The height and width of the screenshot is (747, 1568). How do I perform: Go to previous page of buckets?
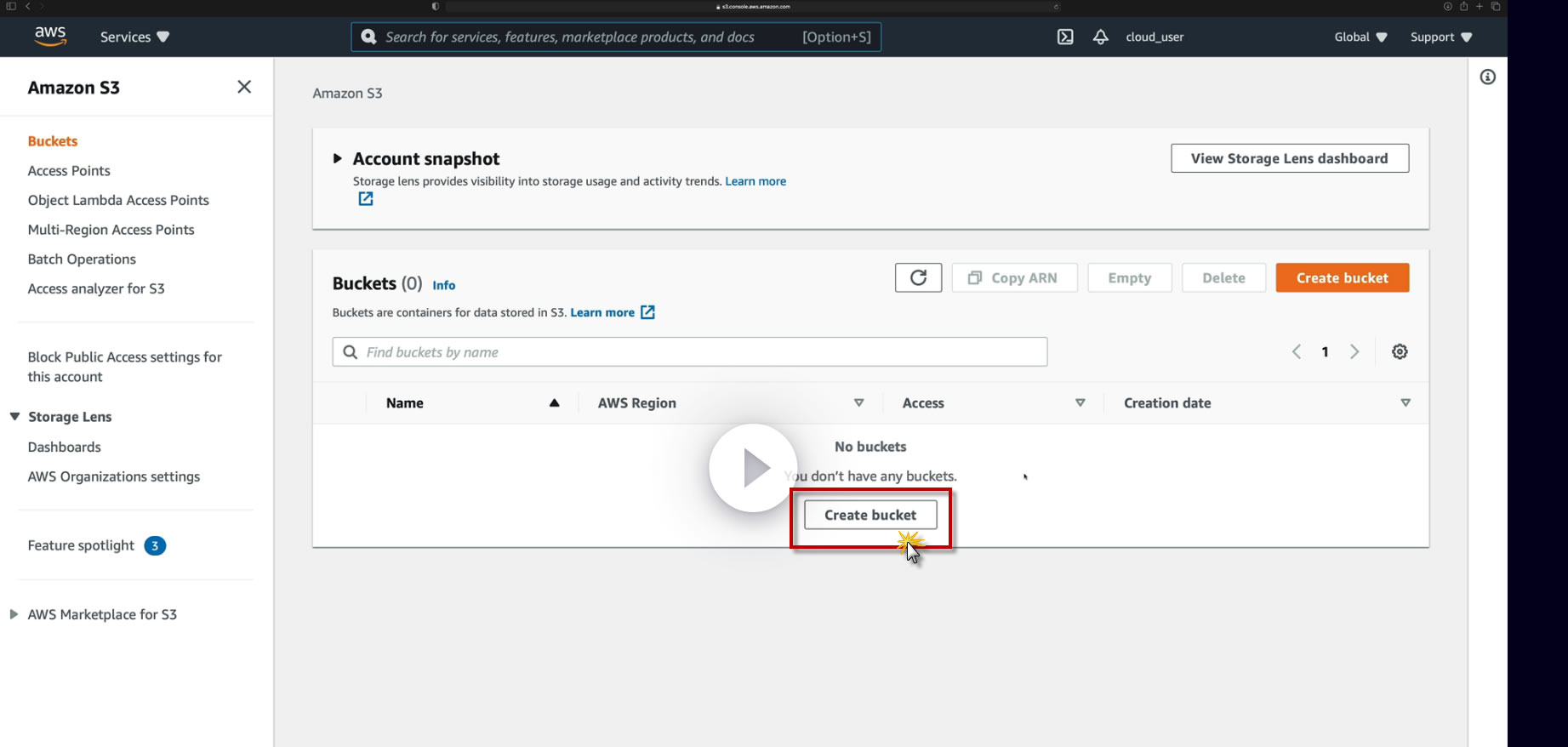(1296, 352)
